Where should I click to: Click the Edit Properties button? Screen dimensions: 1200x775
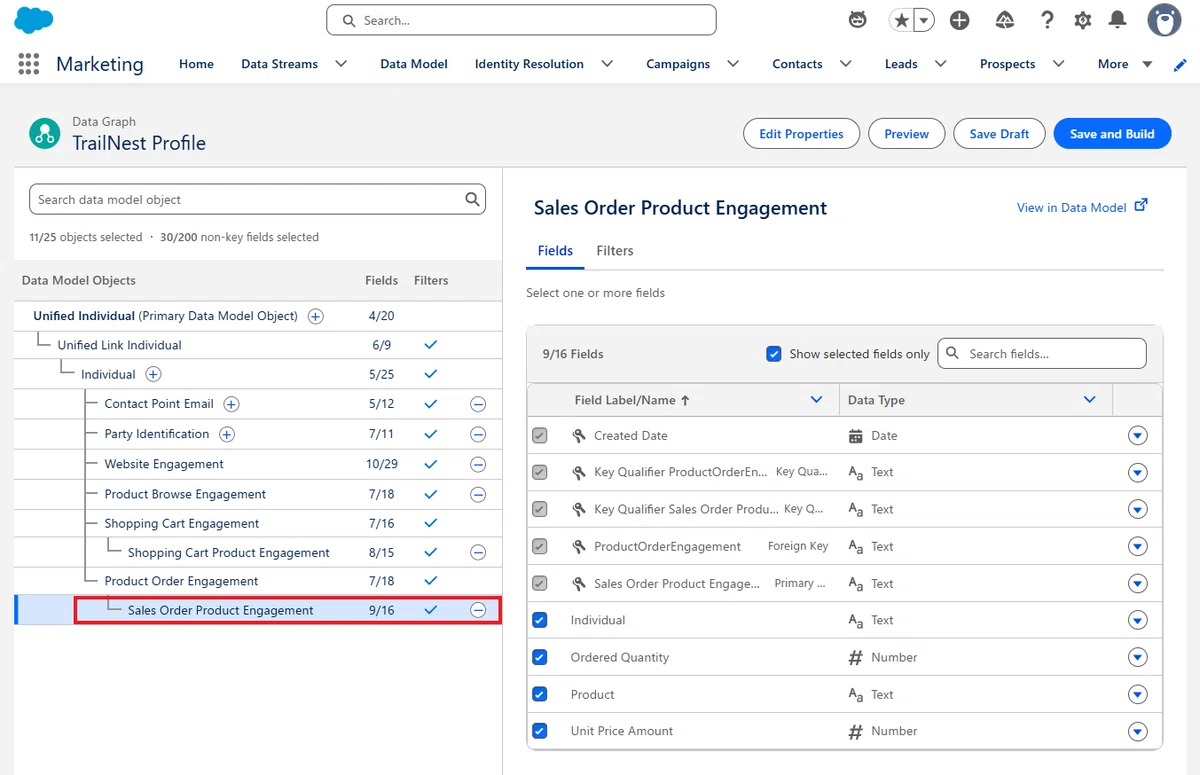801,134
